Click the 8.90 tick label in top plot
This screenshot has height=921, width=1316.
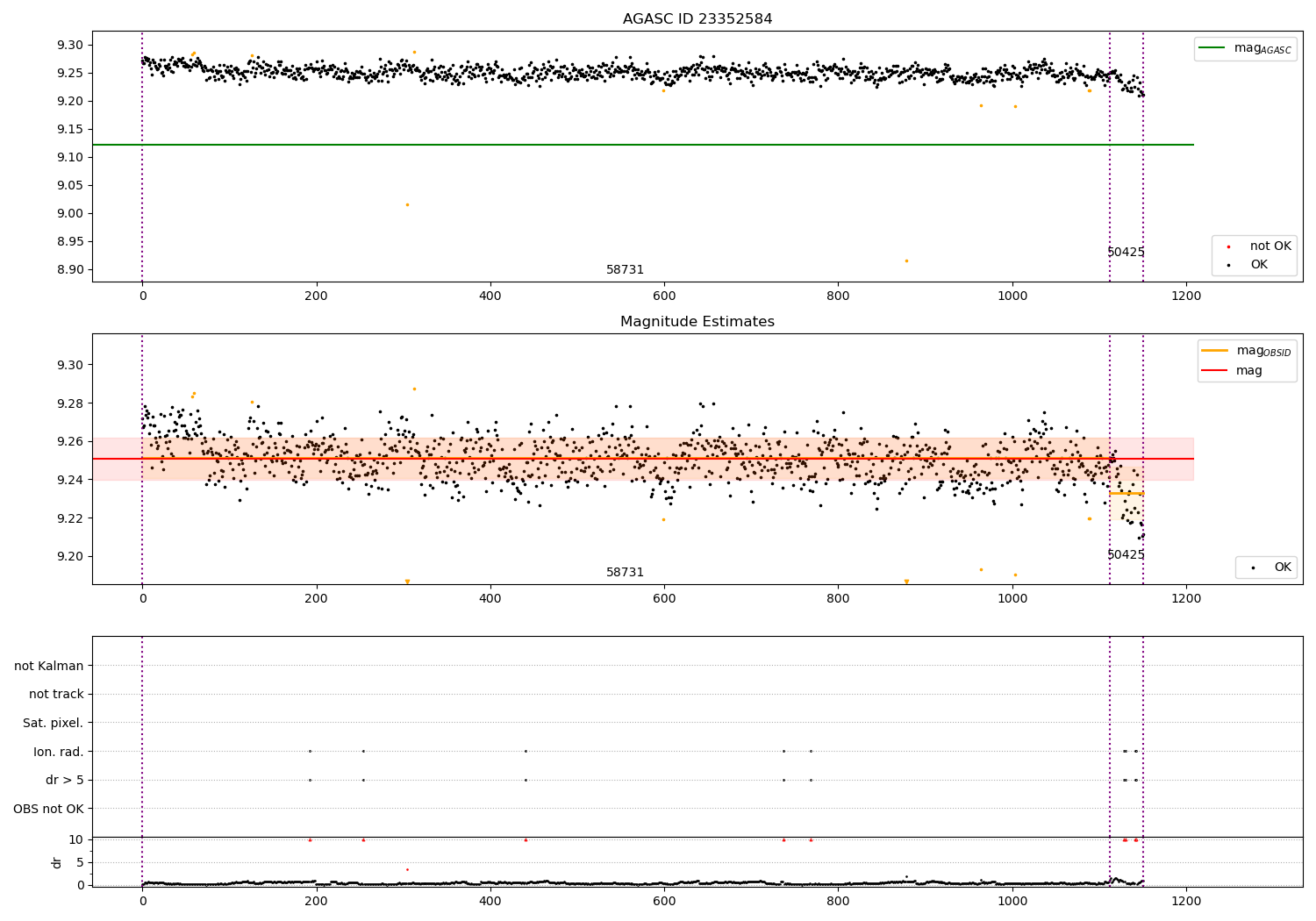click(70, 270)
